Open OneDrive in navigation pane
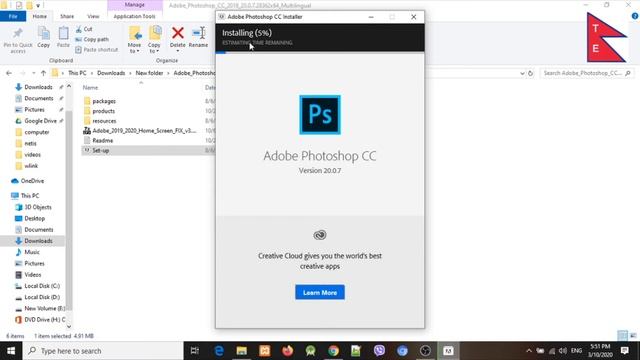Screen dimensions: 640x360 [32, 181]
